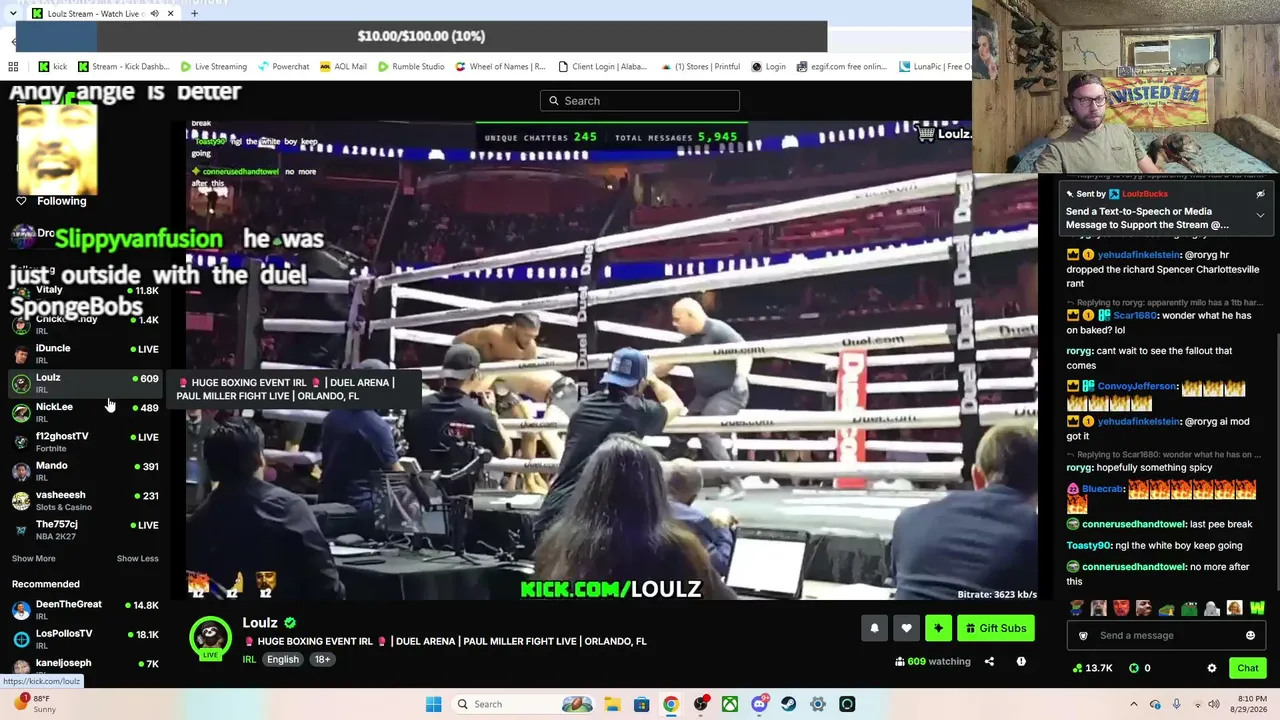Screen dimensions: 1280x720
Task: Open the emote picker smiley in chat
Action: pos(1250,635)
